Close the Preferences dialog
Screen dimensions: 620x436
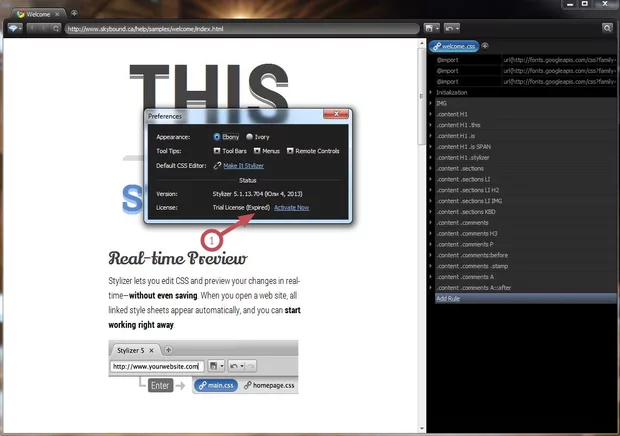(x=336, y=114)
